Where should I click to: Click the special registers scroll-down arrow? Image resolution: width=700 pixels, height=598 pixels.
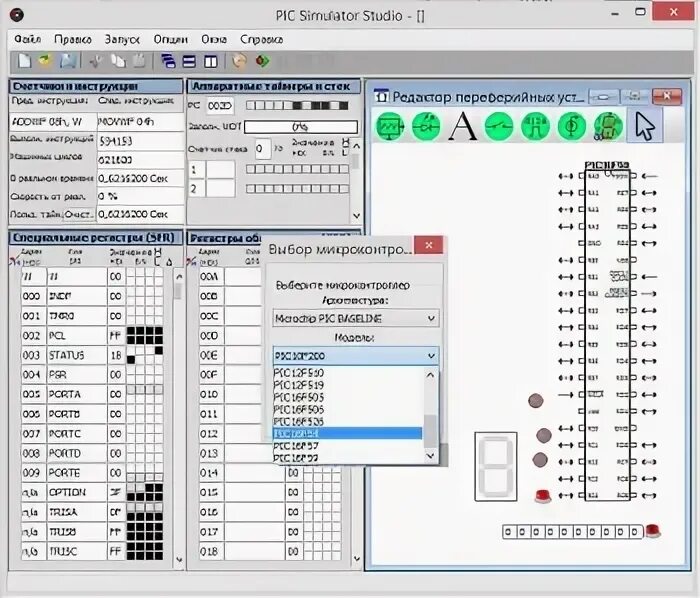point(179,559)
